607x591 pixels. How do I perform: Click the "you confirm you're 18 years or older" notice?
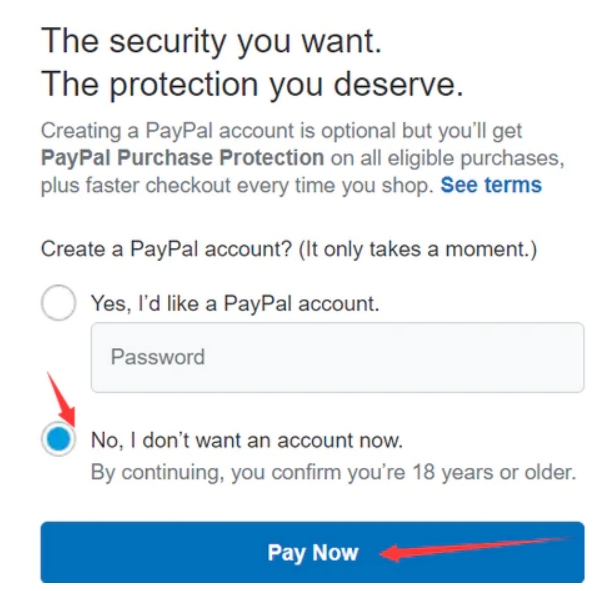tap(400, 472)
